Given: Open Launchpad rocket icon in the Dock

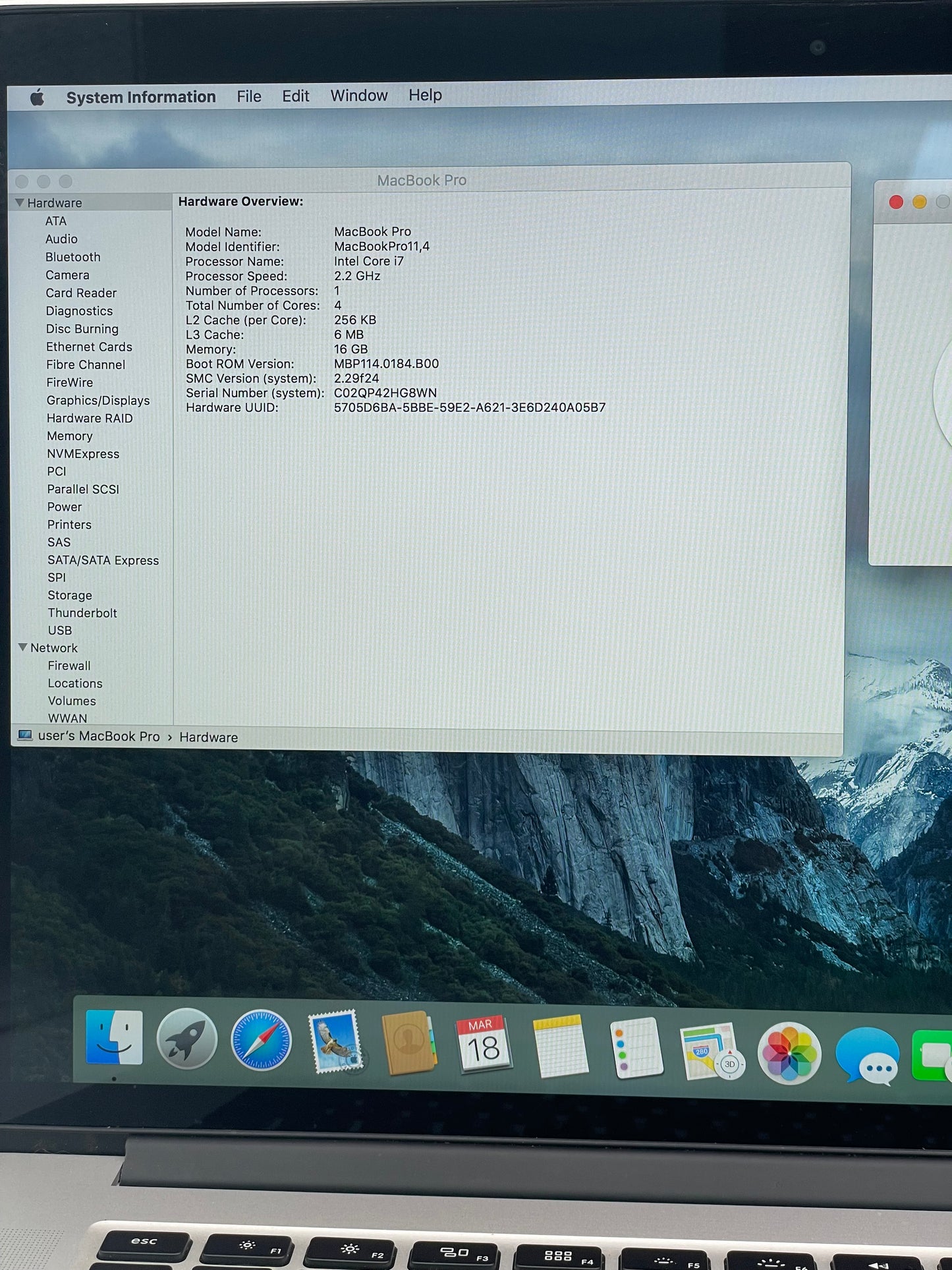Looking at the screenshot, I should point(187,1038).
